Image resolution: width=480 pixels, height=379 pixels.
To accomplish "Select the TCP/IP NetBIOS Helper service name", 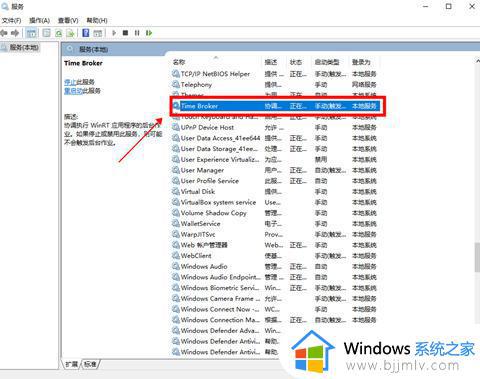I will [x=215, y=74].
